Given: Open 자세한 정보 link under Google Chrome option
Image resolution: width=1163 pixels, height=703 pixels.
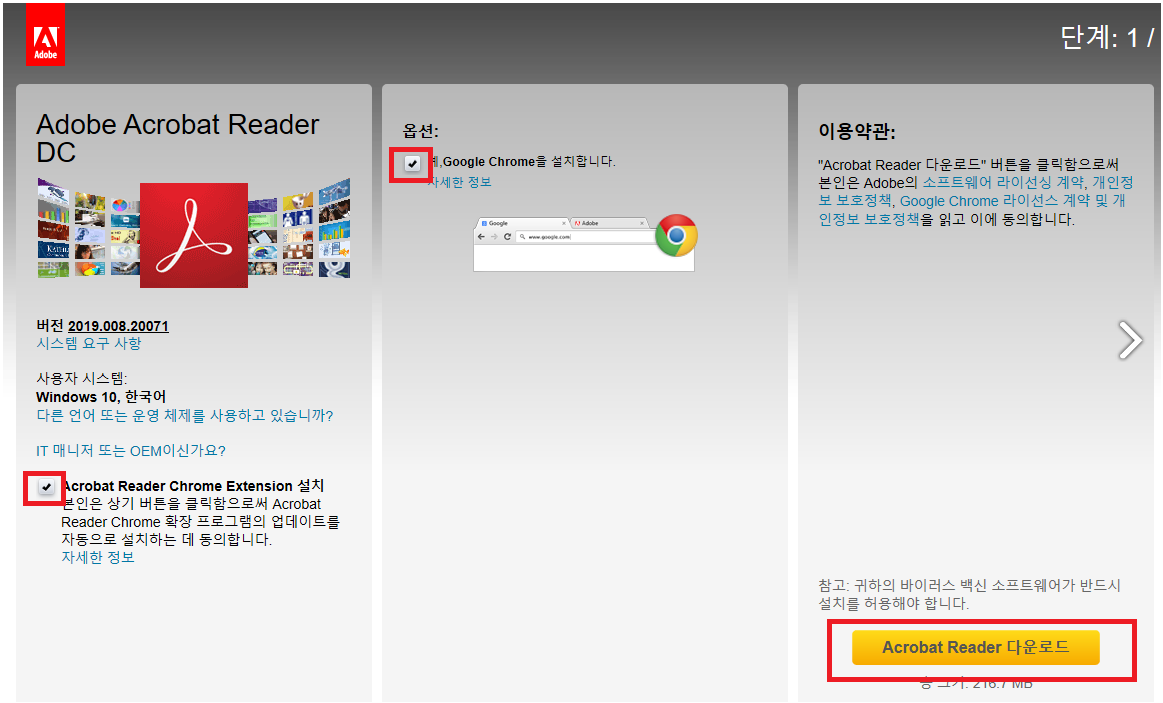Looking at the screenshot, I should 459,182.
